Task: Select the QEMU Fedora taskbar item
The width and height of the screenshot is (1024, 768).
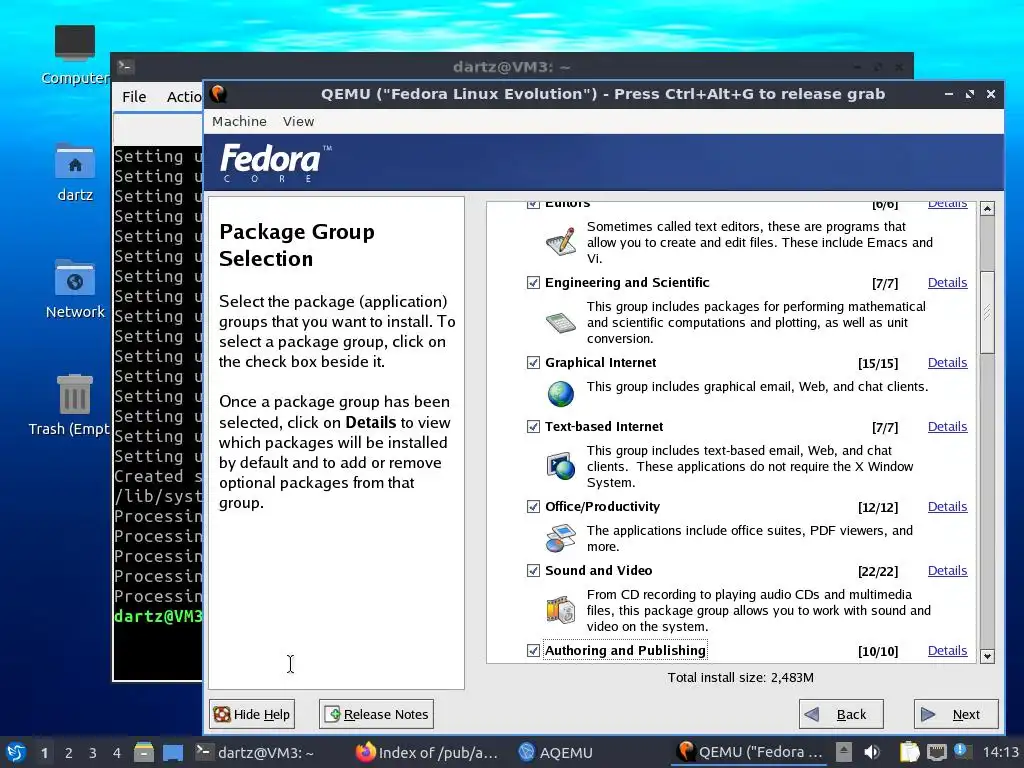Action: (750, 752)
